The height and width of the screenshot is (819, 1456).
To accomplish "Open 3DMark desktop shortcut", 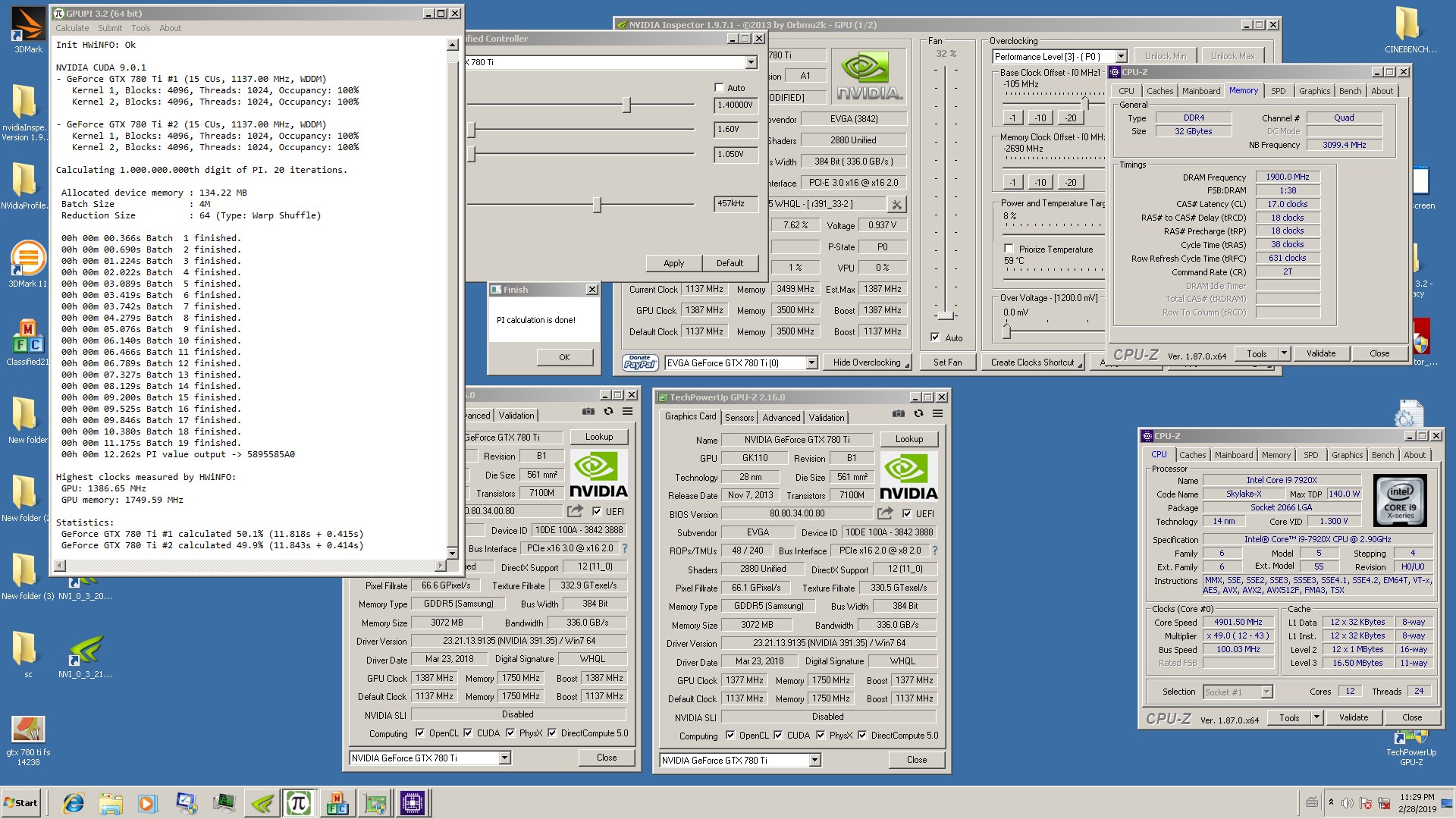I will (x=28, y=30).
